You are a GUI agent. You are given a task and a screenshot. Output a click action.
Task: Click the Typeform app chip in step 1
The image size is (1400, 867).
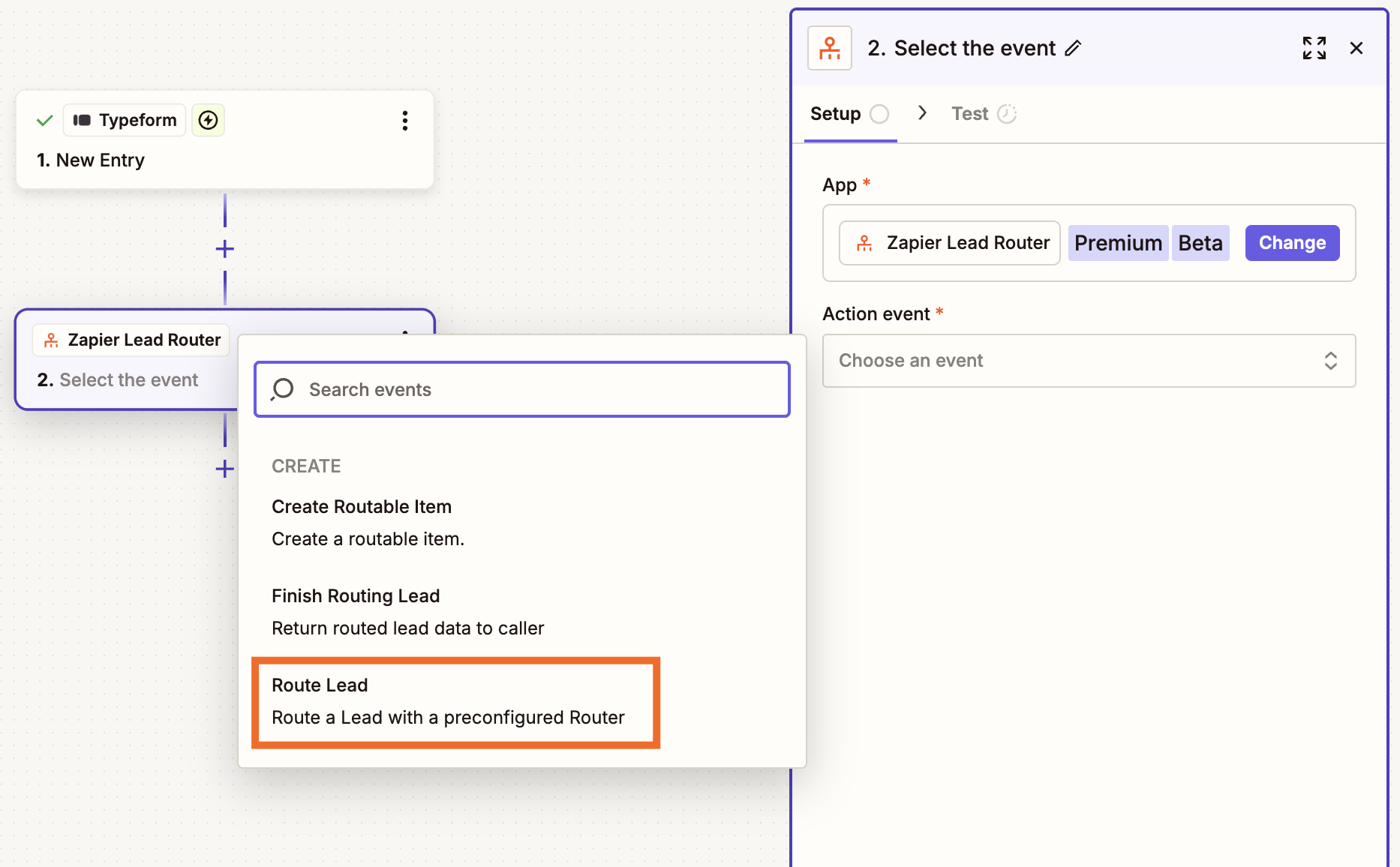[125, 120]
